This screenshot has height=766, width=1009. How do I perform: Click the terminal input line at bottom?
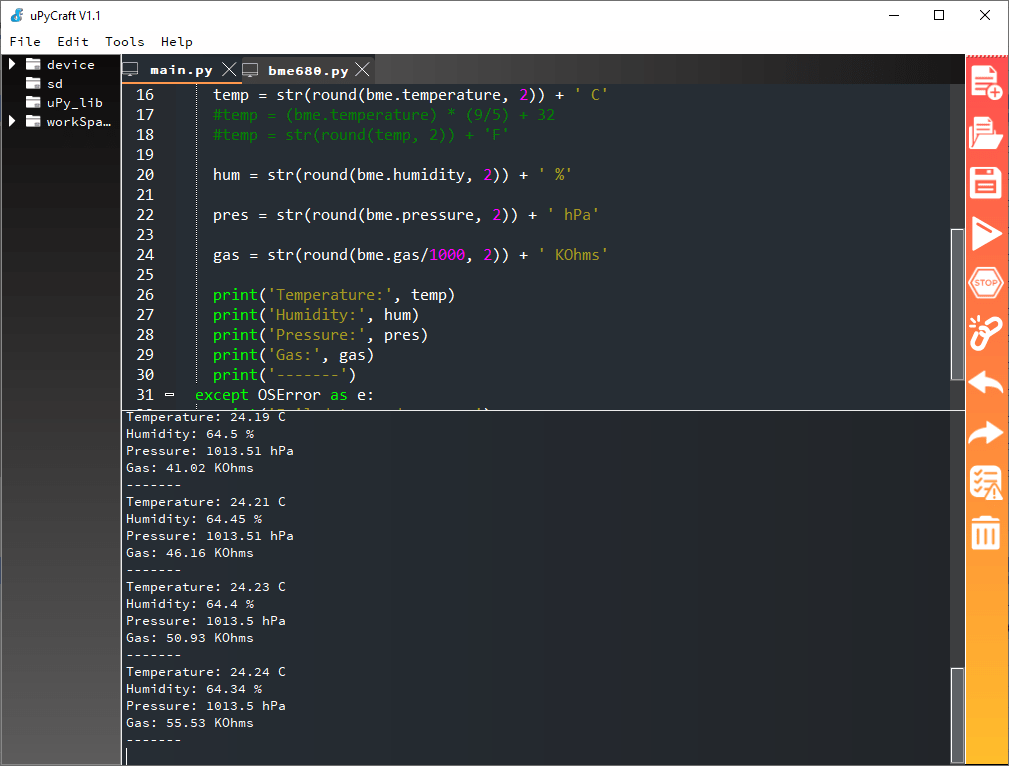(500, 756)
